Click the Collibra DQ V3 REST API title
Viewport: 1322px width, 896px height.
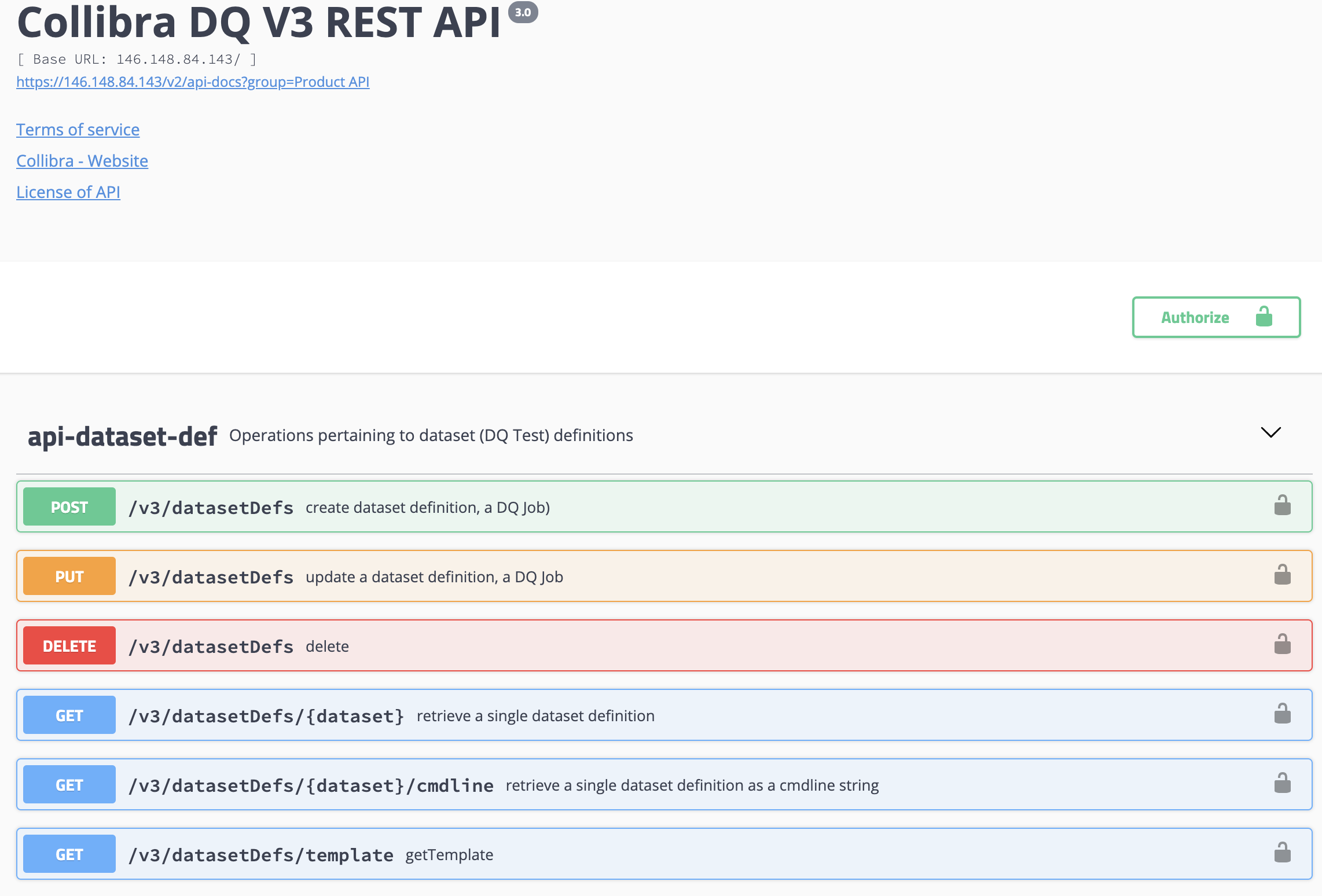click(259, 22)
